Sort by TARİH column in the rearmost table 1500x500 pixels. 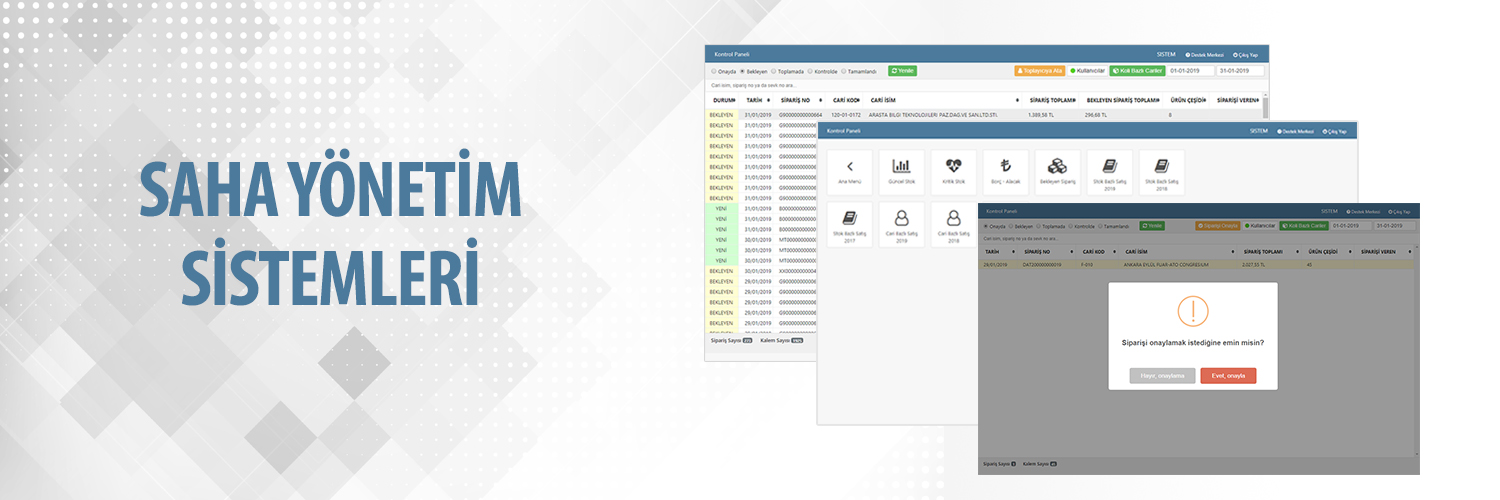click(756, 100)
